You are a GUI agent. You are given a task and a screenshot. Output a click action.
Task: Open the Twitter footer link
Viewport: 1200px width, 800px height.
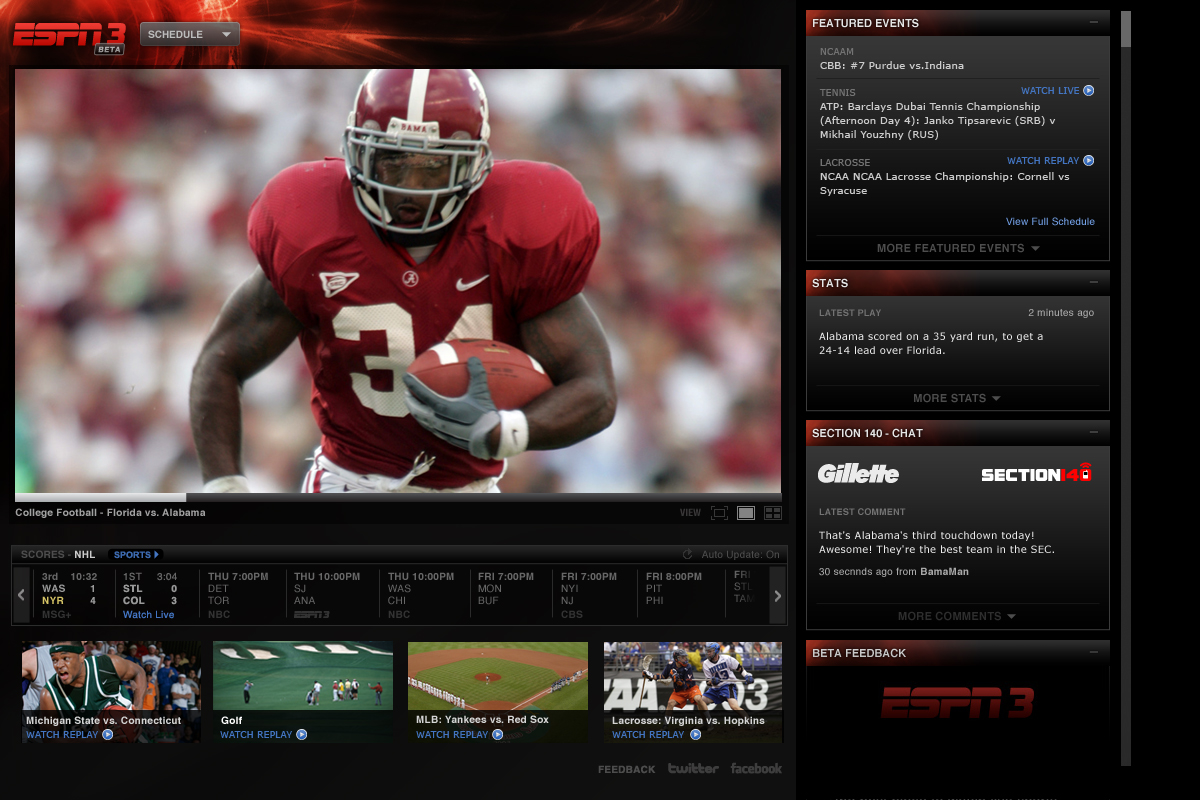point(693,768)
